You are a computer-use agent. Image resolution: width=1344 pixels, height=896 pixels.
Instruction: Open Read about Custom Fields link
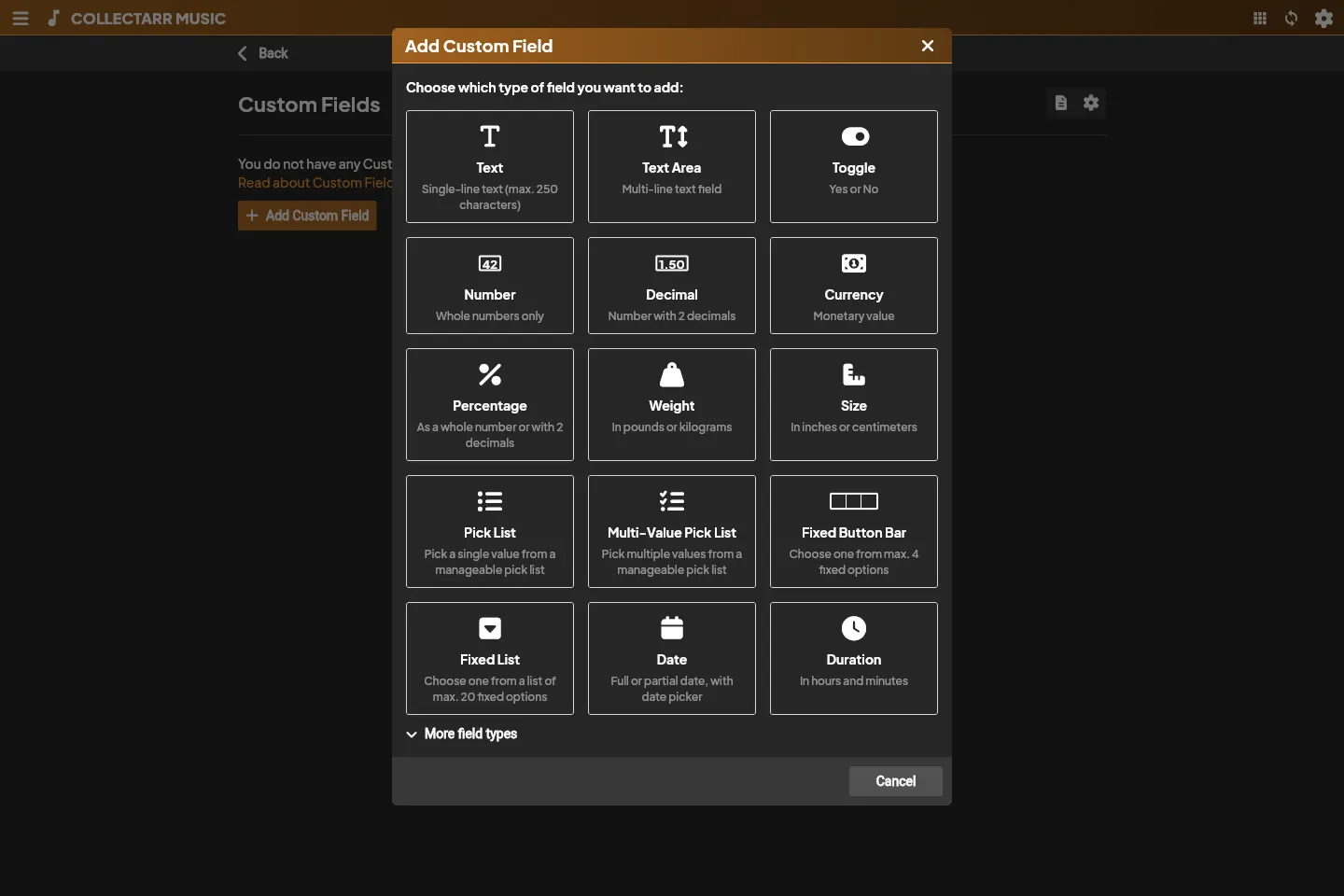[x=315, y=183]
